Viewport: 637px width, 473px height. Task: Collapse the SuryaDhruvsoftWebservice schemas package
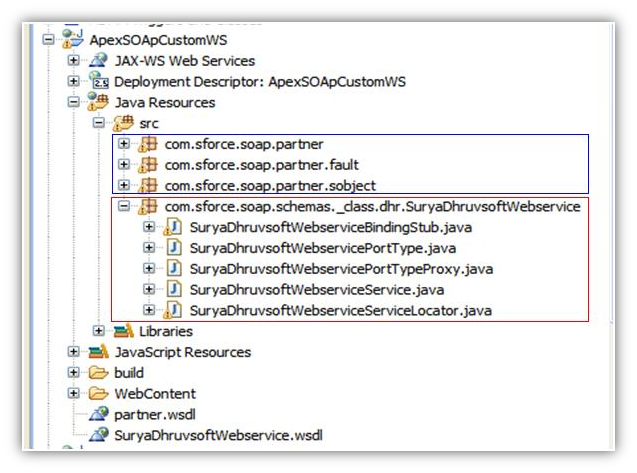click(x=124, y=206)
